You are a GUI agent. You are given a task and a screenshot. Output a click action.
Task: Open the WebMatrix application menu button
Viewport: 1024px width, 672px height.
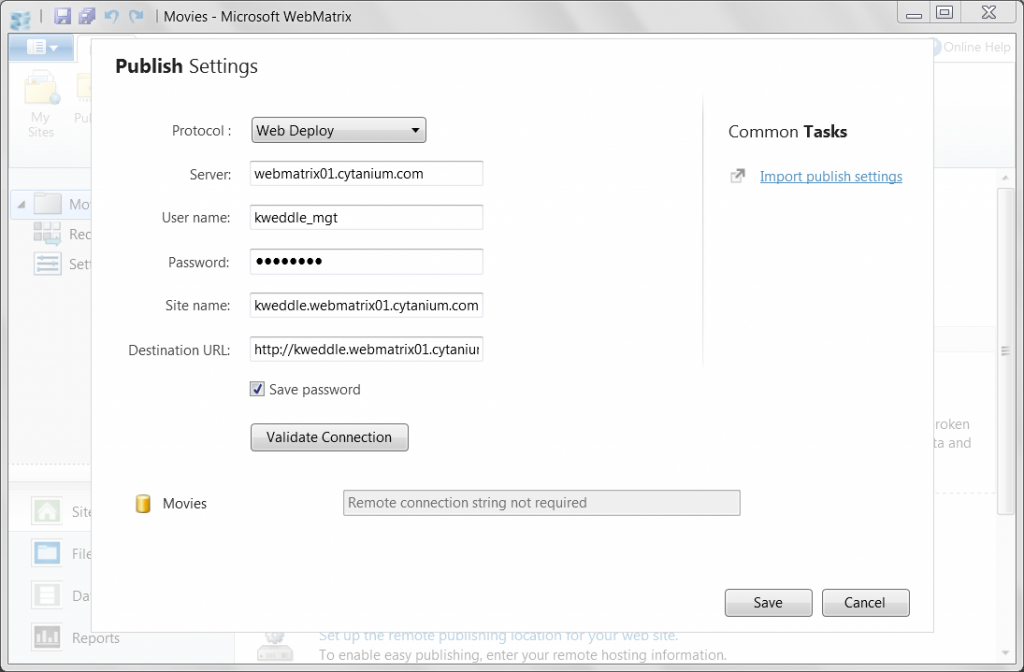tap(42, 47)
